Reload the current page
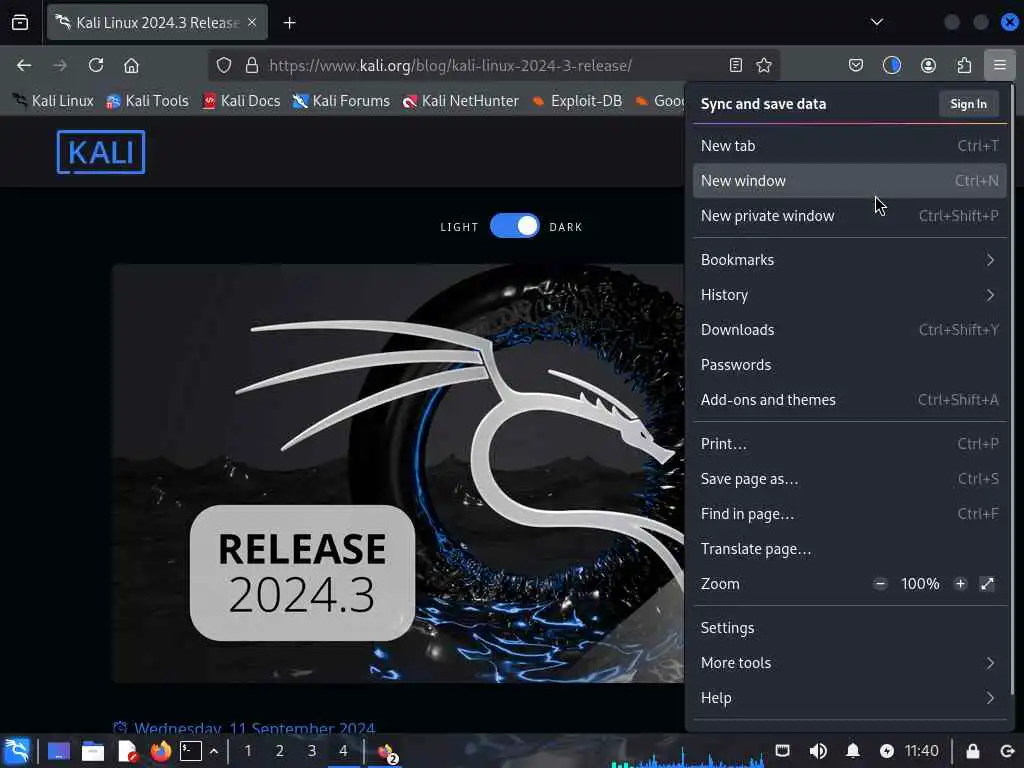This screenshot has height=768, width=1024. coord(96,65)
